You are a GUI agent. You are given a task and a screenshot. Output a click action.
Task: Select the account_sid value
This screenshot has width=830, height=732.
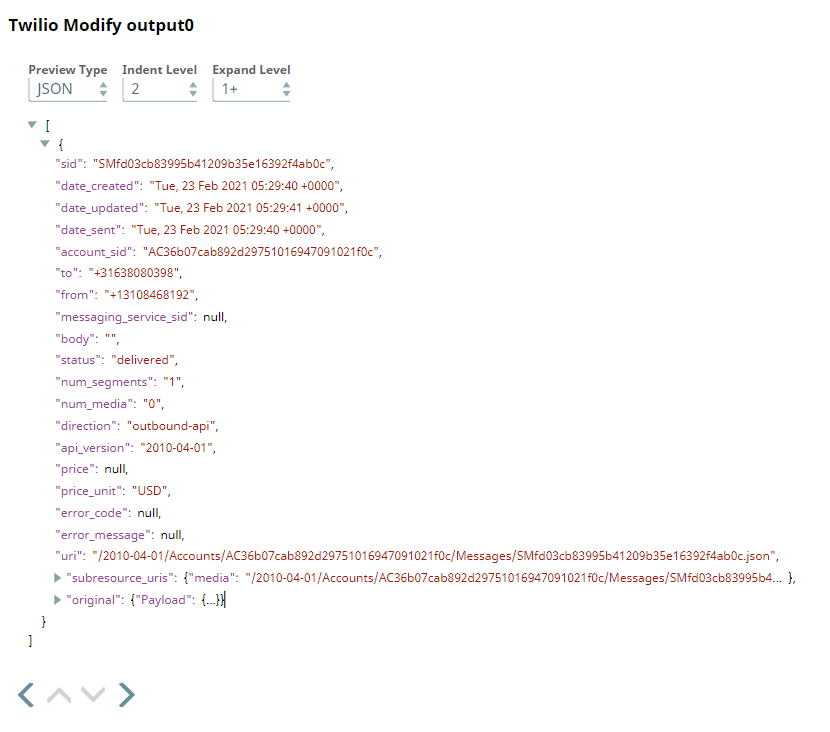(260, 252)
